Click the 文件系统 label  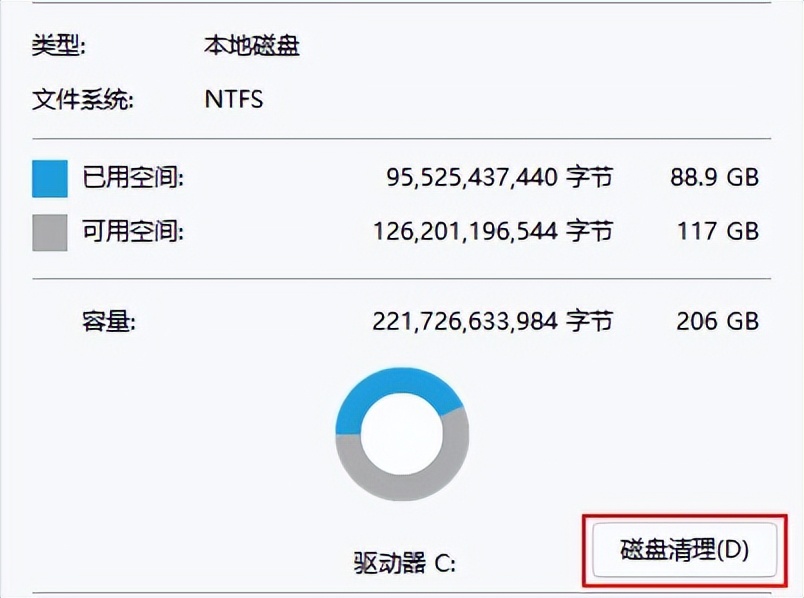click(x=83, y=100)
